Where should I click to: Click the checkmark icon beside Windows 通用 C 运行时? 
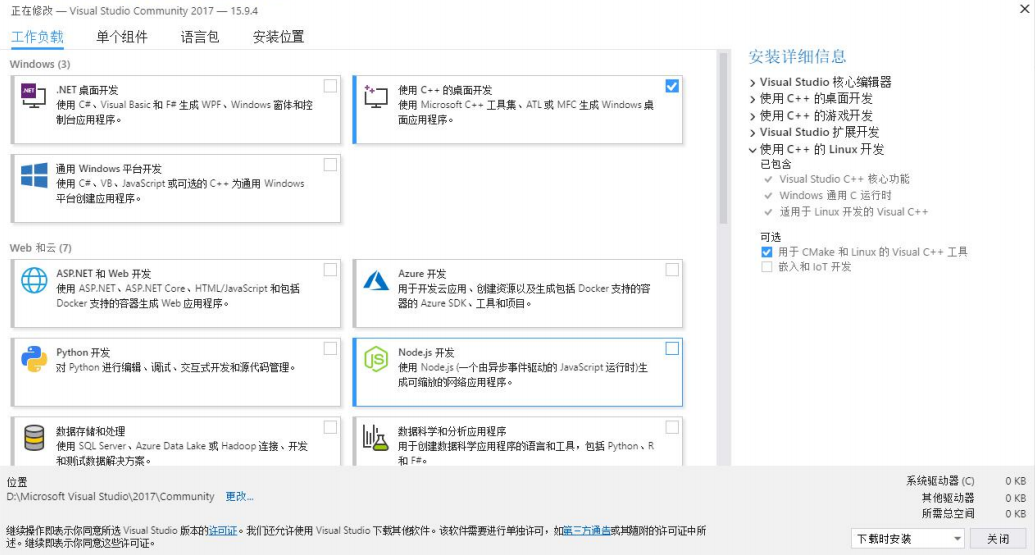768,195
